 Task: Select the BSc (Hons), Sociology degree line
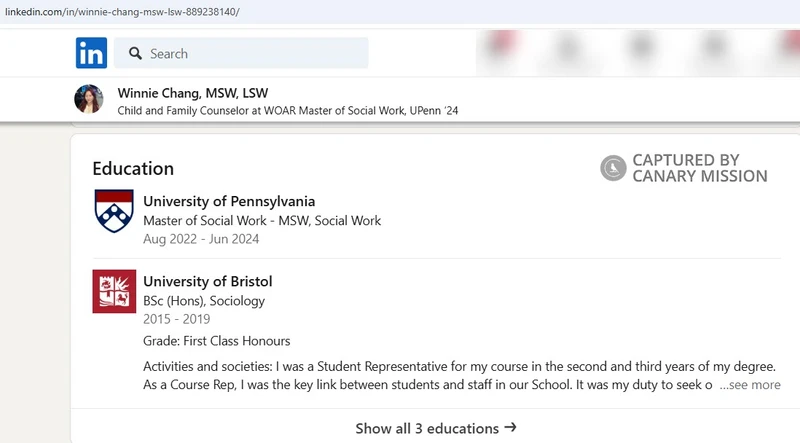[x=204, y=301]
